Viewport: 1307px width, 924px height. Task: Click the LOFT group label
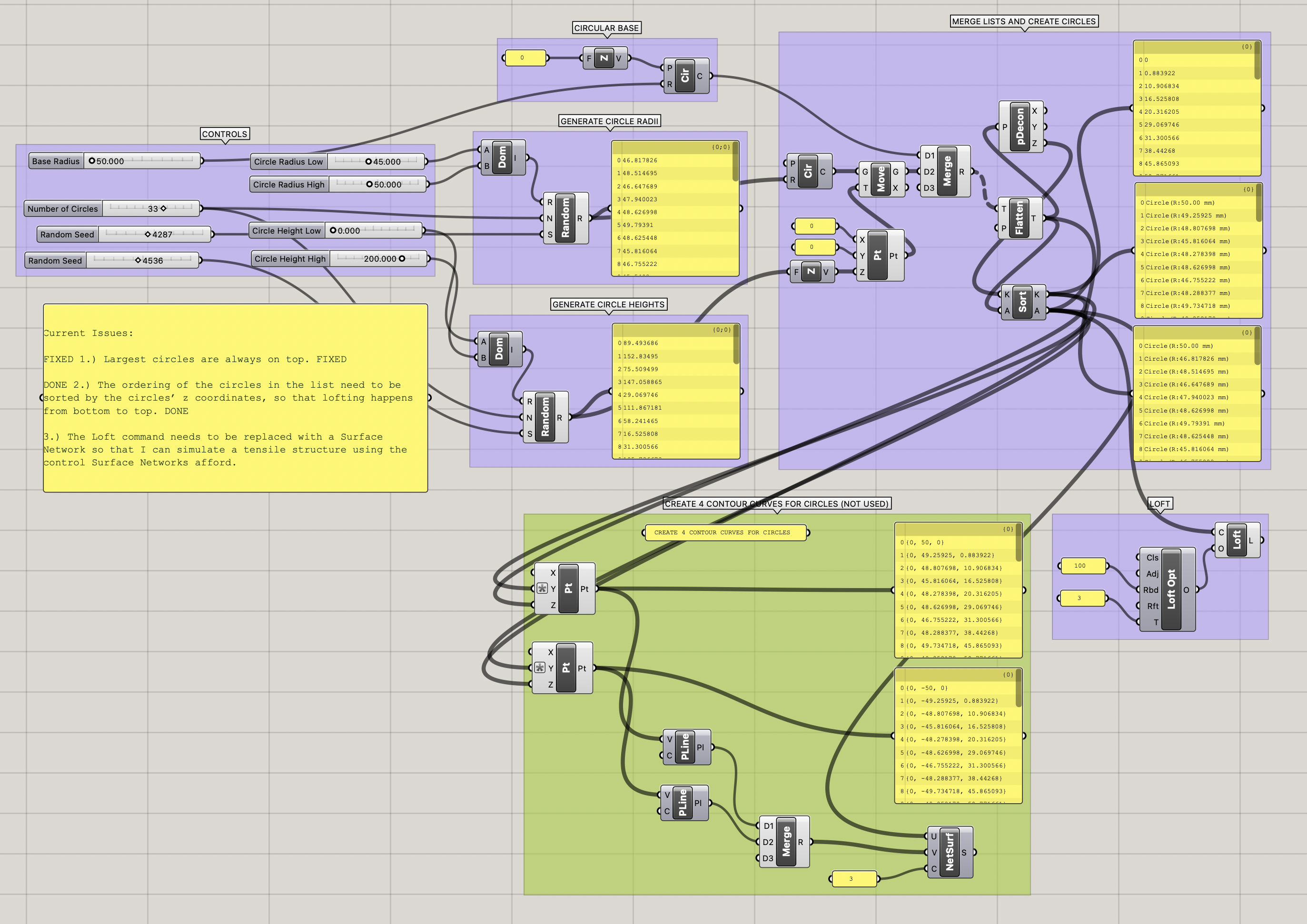pos(1159,503)
